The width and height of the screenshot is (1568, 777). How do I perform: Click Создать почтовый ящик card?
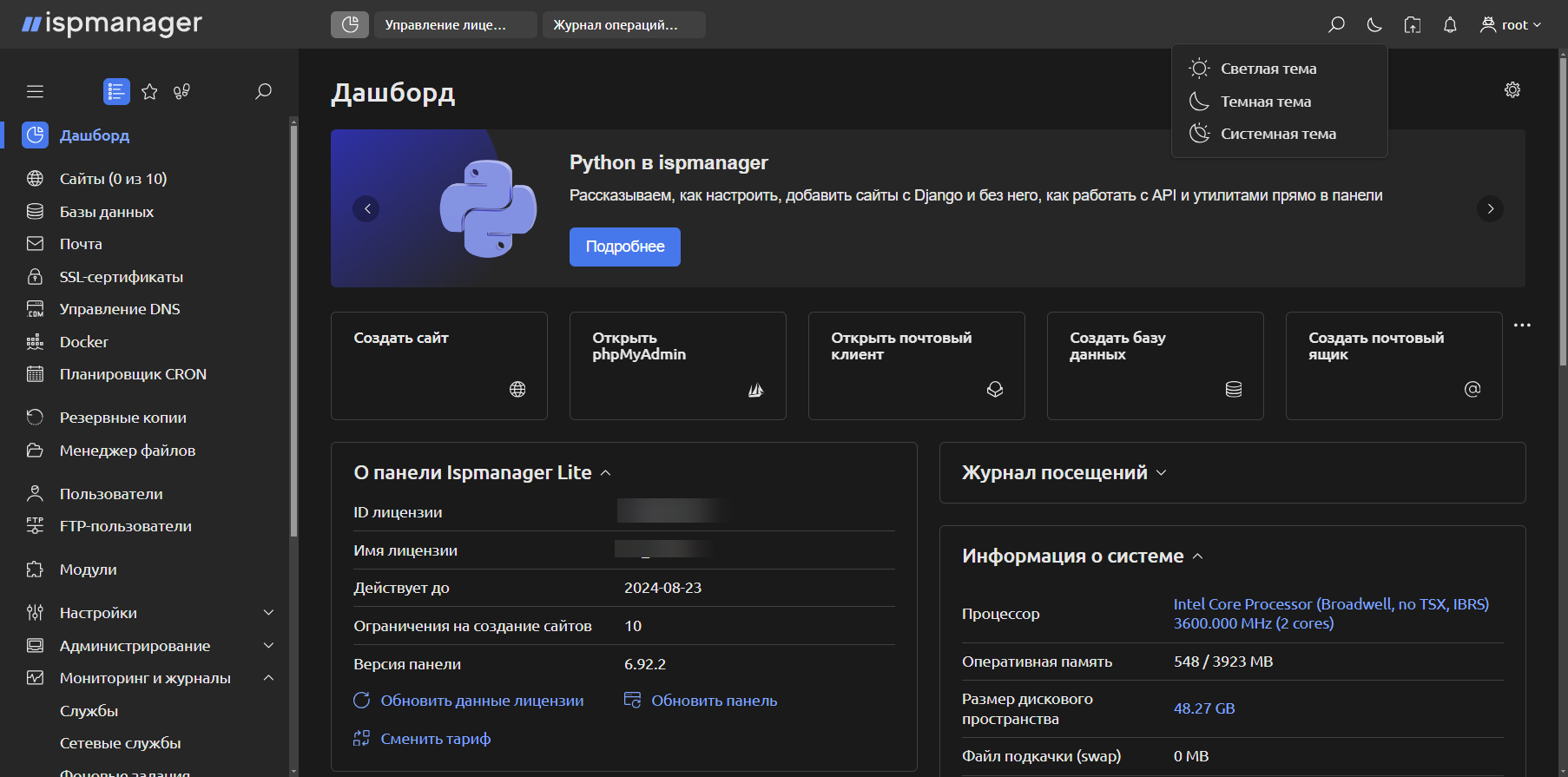(1394, 365)
